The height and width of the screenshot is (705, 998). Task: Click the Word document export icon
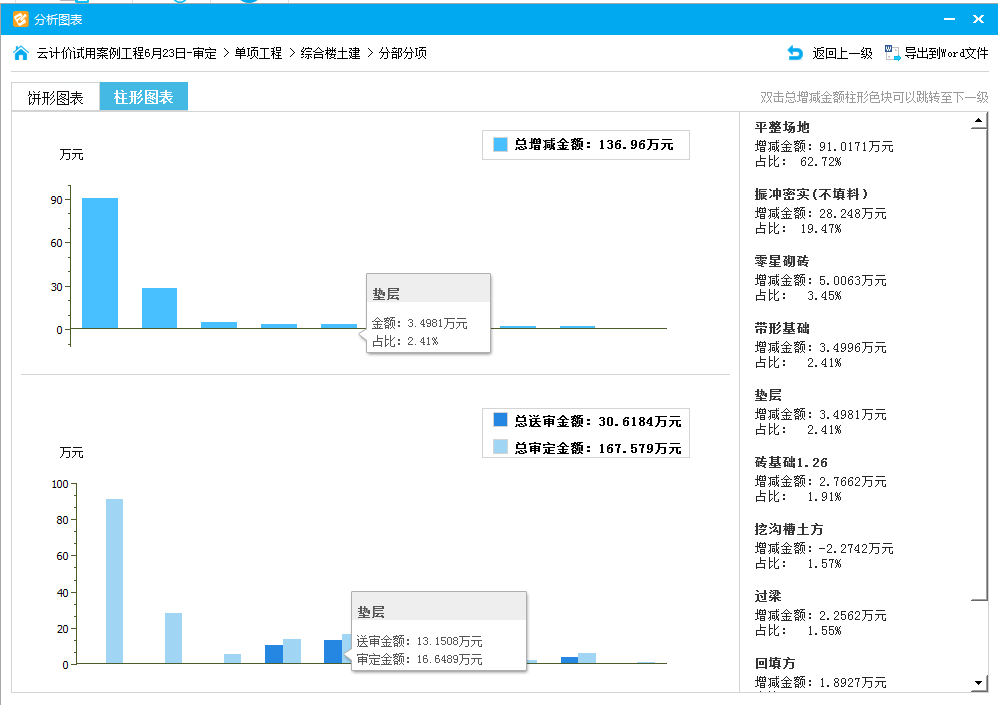[893, 53]
